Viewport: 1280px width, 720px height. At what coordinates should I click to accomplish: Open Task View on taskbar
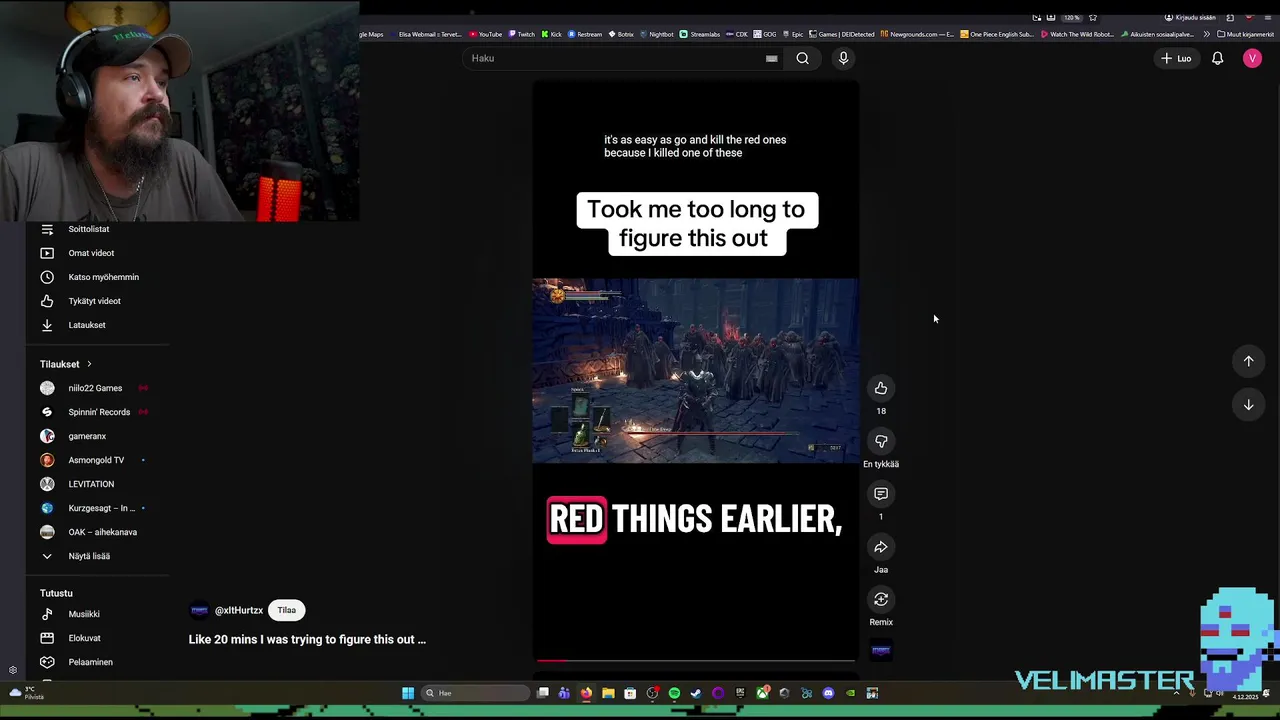click(542, 693)
